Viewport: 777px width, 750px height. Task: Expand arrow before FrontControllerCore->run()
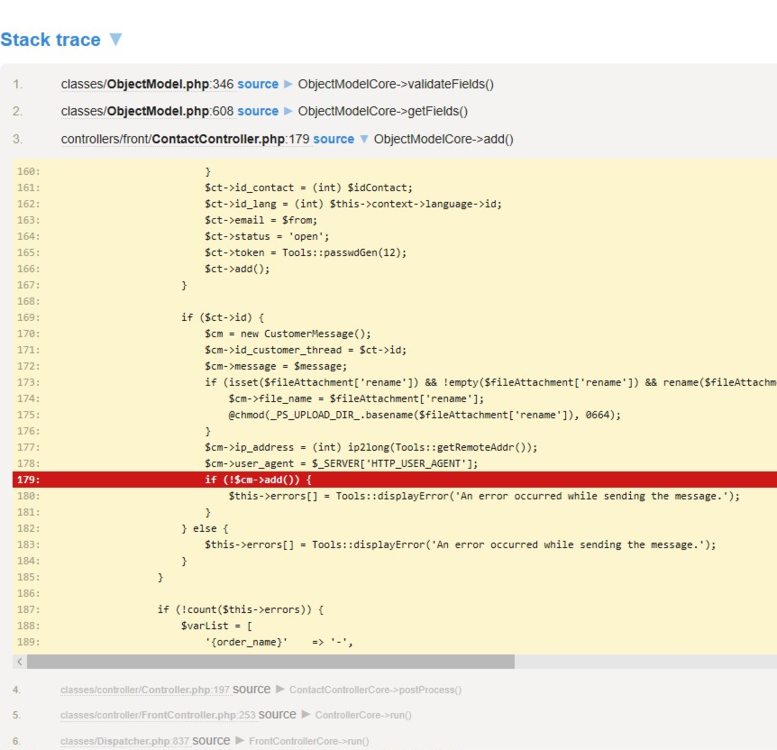(240, 741)
